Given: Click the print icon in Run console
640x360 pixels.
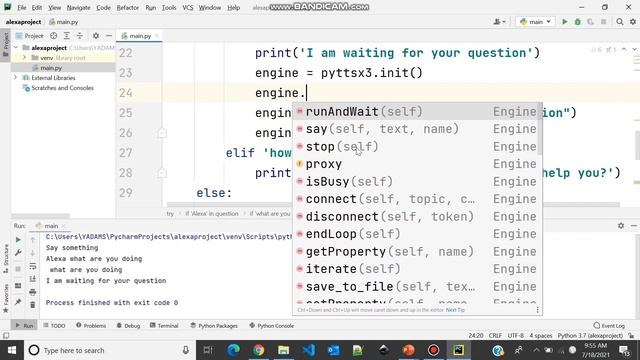Looking at the screenshot, I should 33,292.
